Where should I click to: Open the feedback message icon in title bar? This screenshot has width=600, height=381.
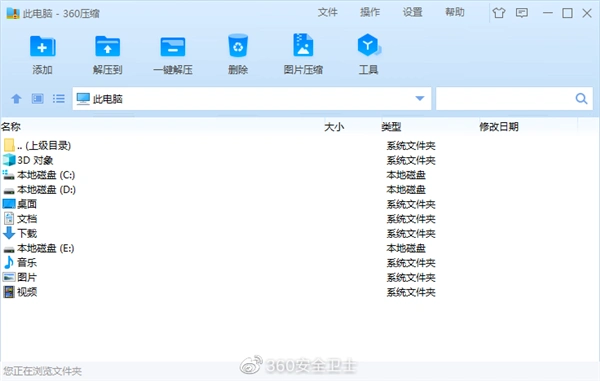pos(522,13)
